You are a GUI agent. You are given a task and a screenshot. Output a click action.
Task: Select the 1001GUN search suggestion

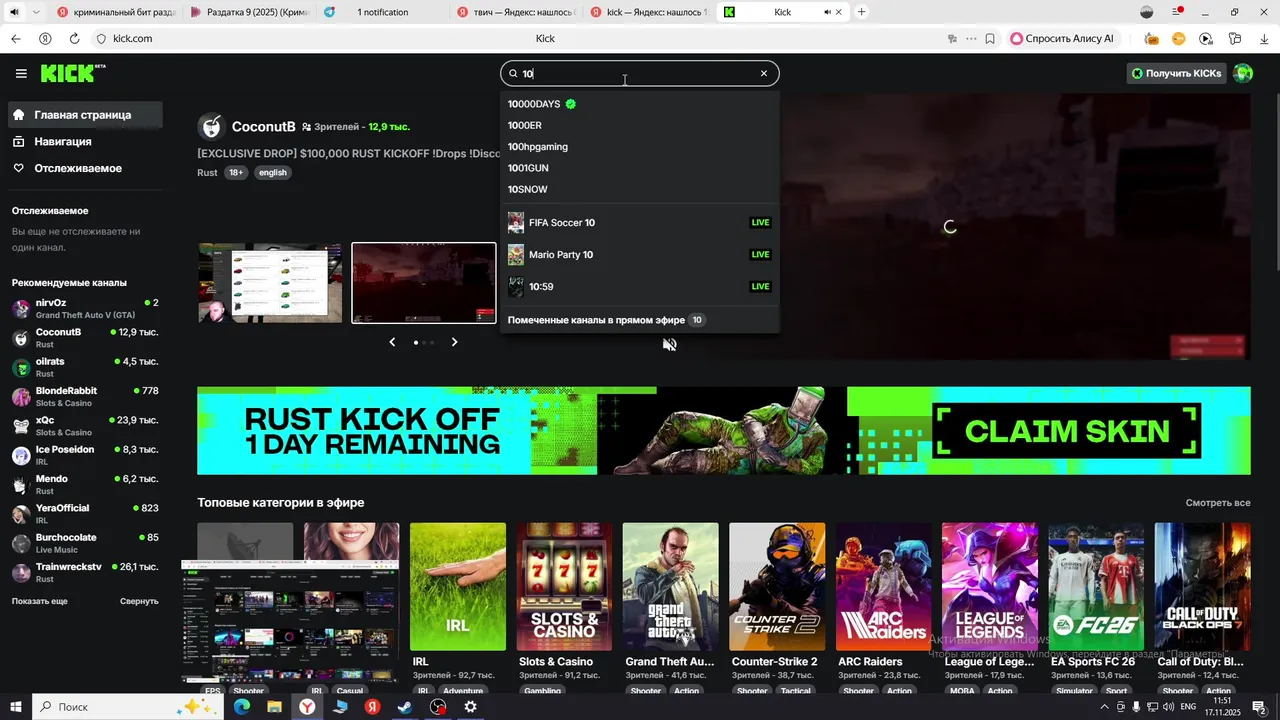[x=639, y=168]
